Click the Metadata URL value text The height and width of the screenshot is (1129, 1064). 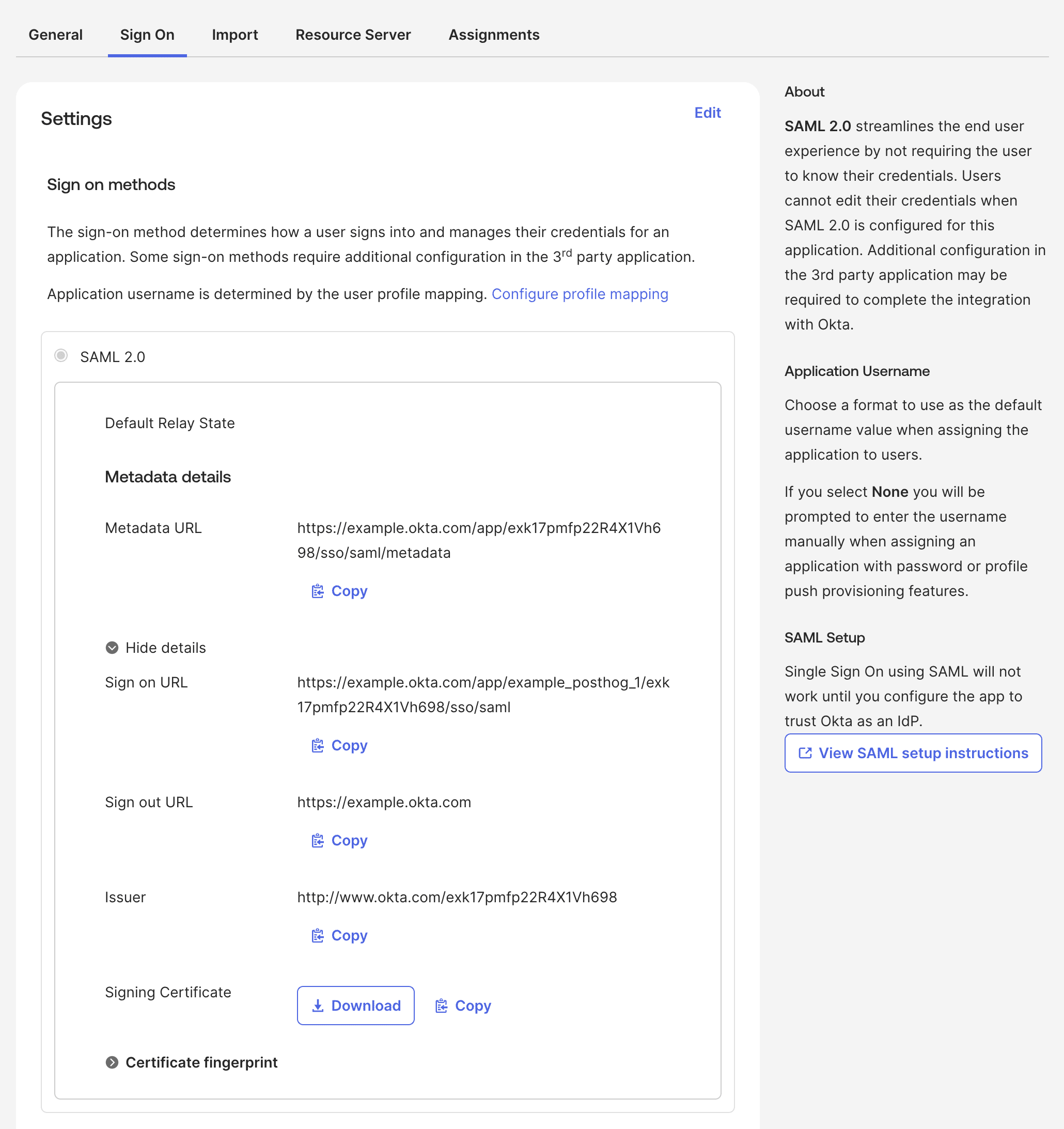[x=479, y=540]
